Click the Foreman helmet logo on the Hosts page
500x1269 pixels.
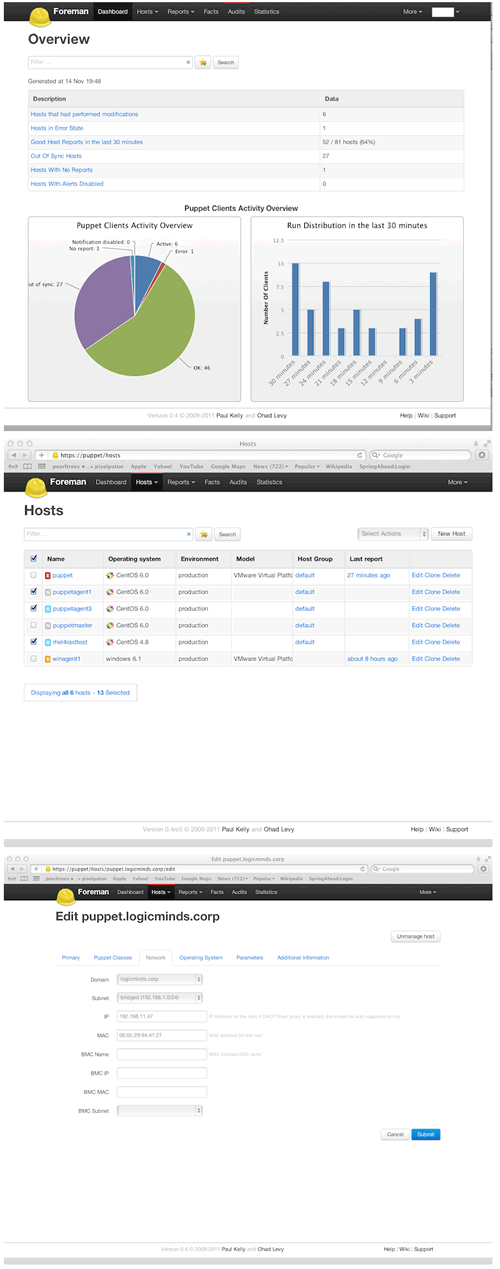(38, 486)
